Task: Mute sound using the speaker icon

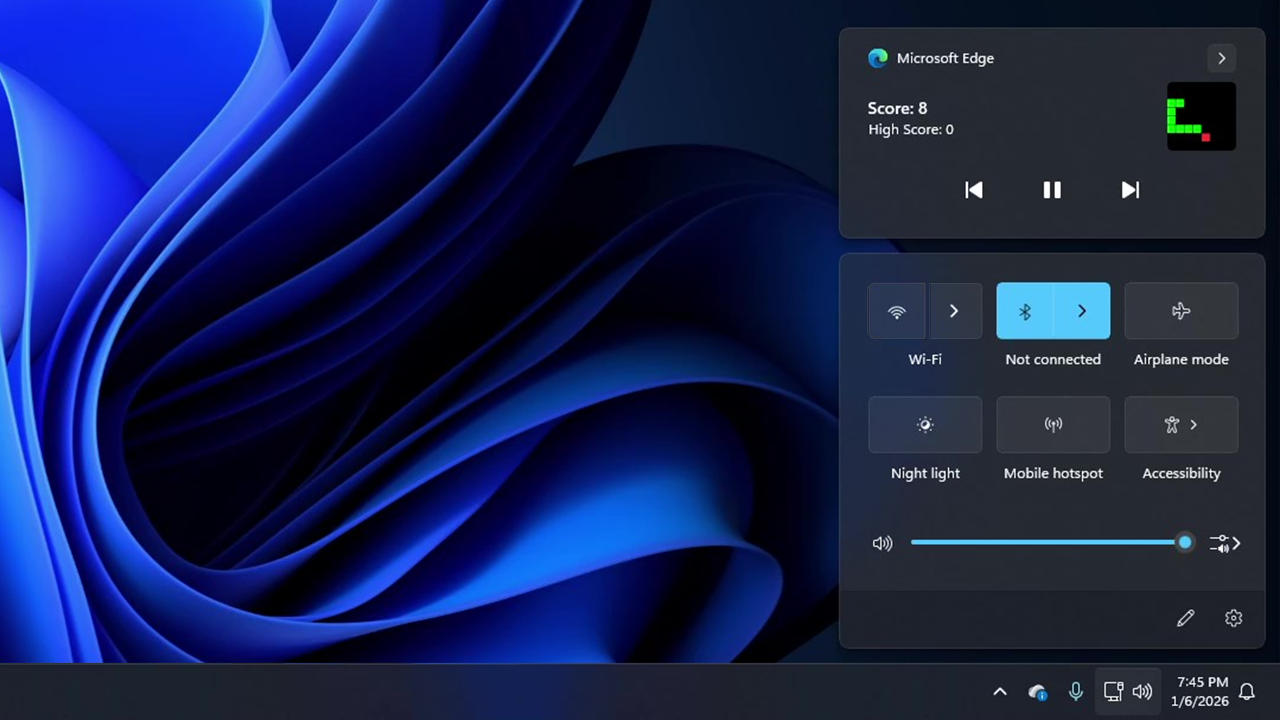Action: (882, 543)
